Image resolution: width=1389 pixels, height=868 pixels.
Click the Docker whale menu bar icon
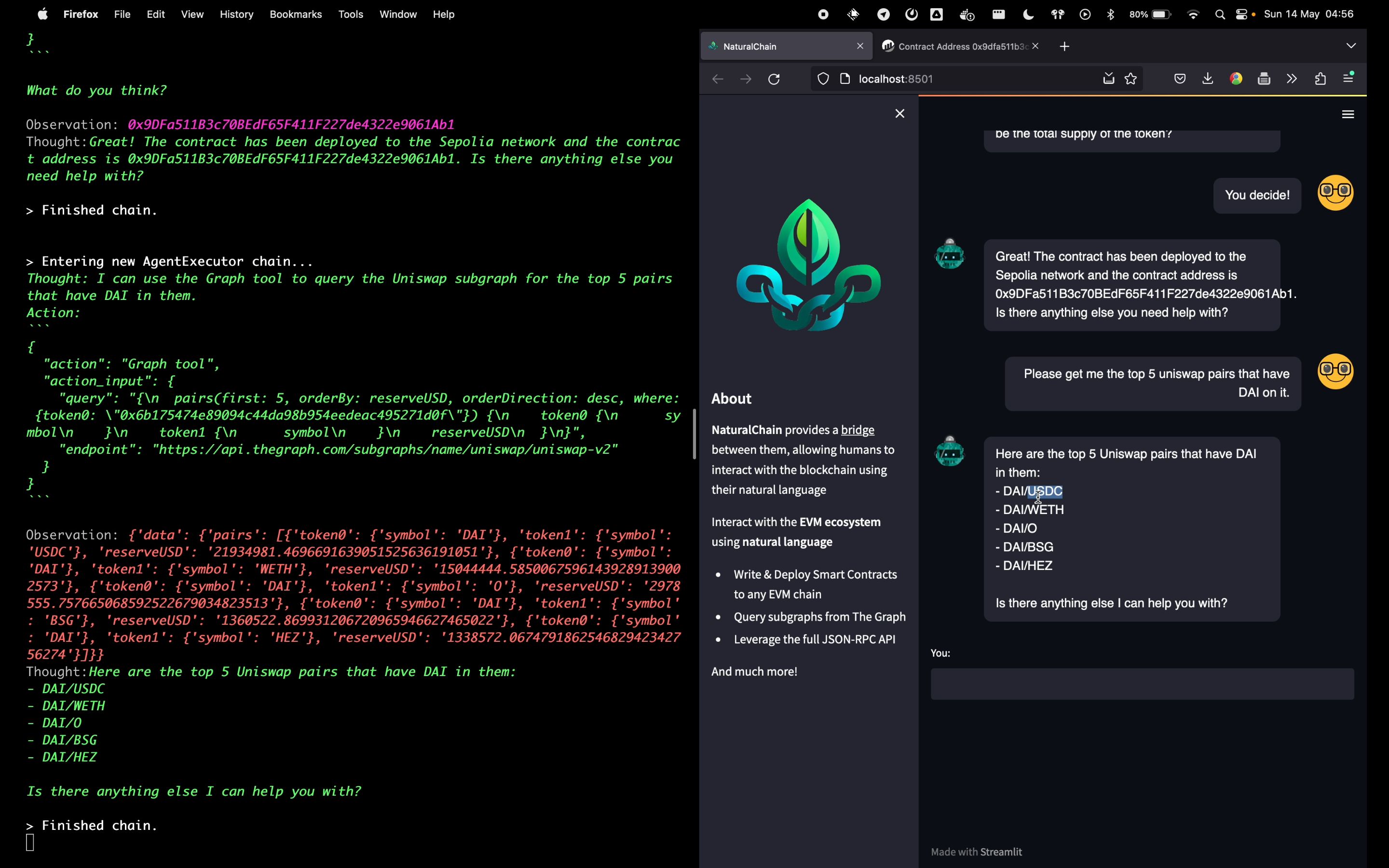(967, 14)
